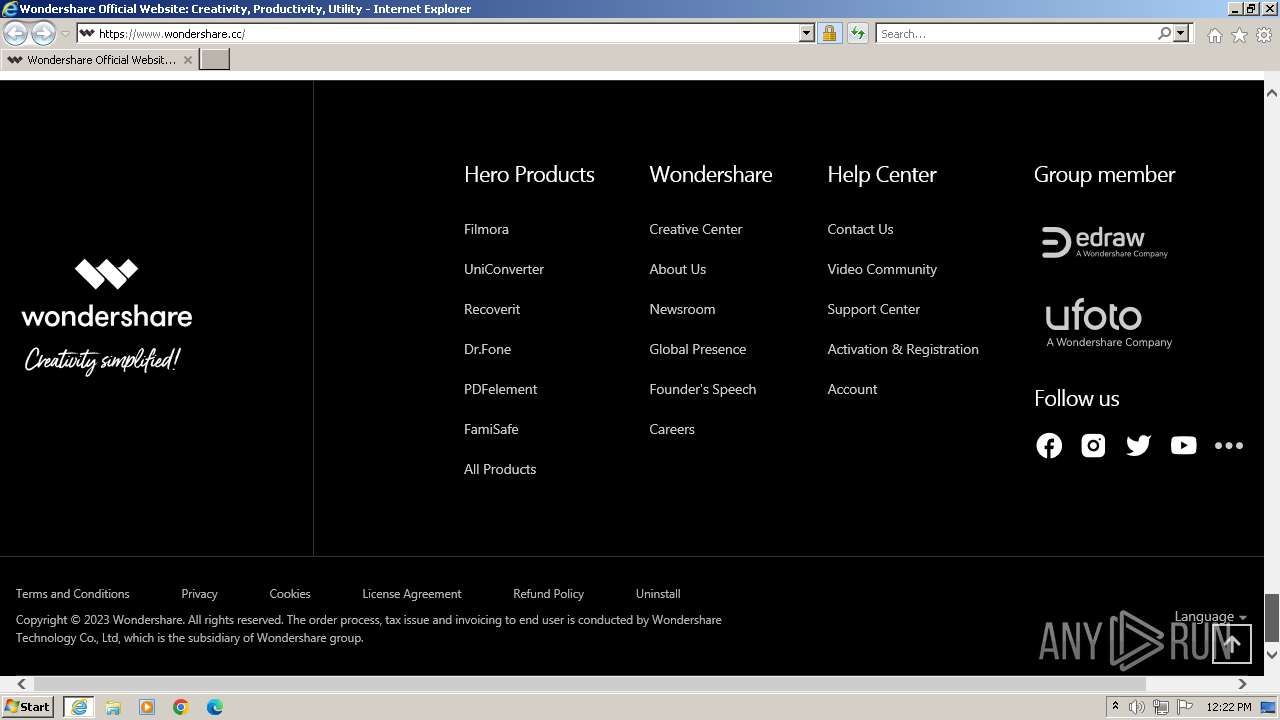Open the Creative Center link
The image size is (1280, 720).
(x=696, y=229)
